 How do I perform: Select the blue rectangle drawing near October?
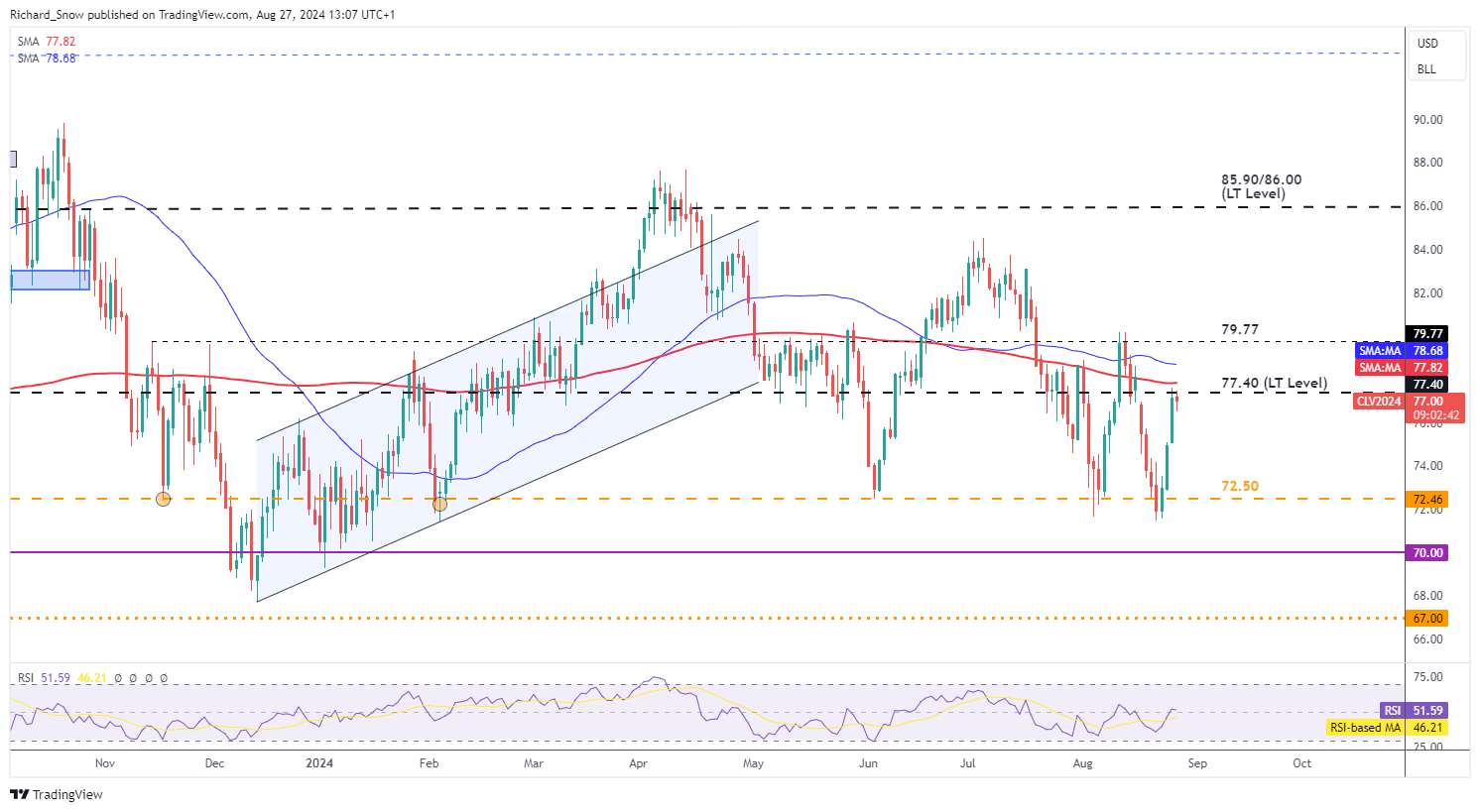point(50,280)
